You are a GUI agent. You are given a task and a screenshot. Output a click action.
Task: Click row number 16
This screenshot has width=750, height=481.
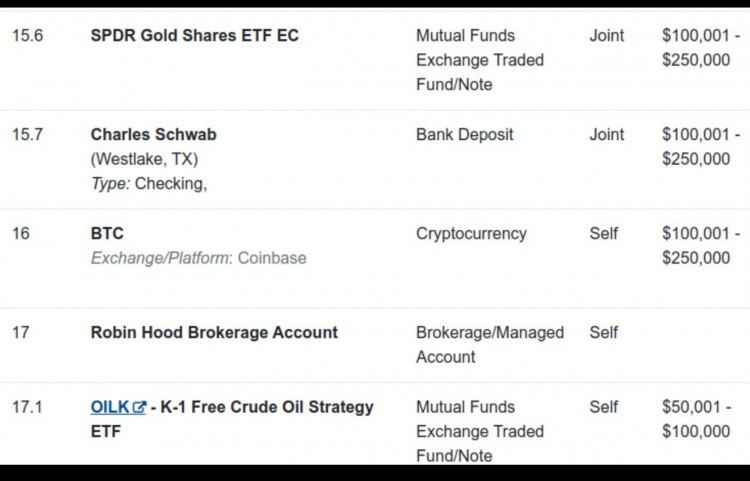[x=21, y=233]
